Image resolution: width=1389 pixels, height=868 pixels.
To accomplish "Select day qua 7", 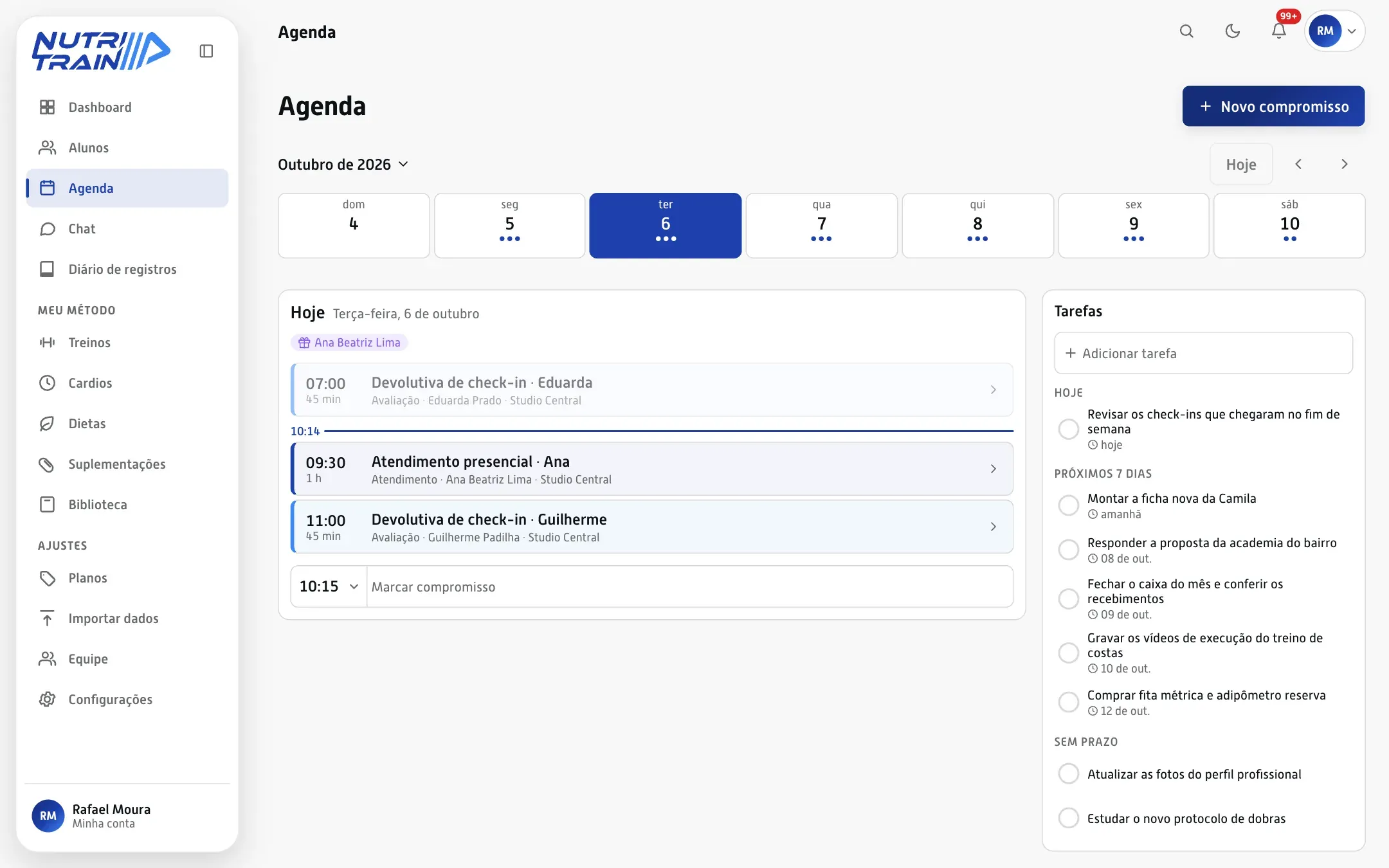I will pos(821,226).
